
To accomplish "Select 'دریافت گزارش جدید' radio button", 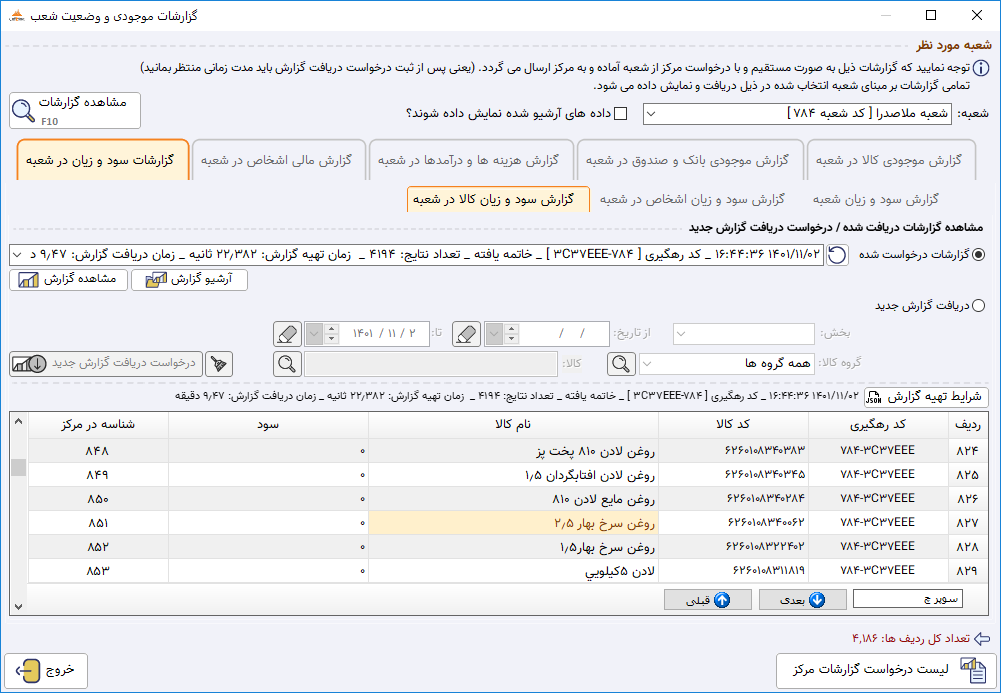I will tap(978, 306).
